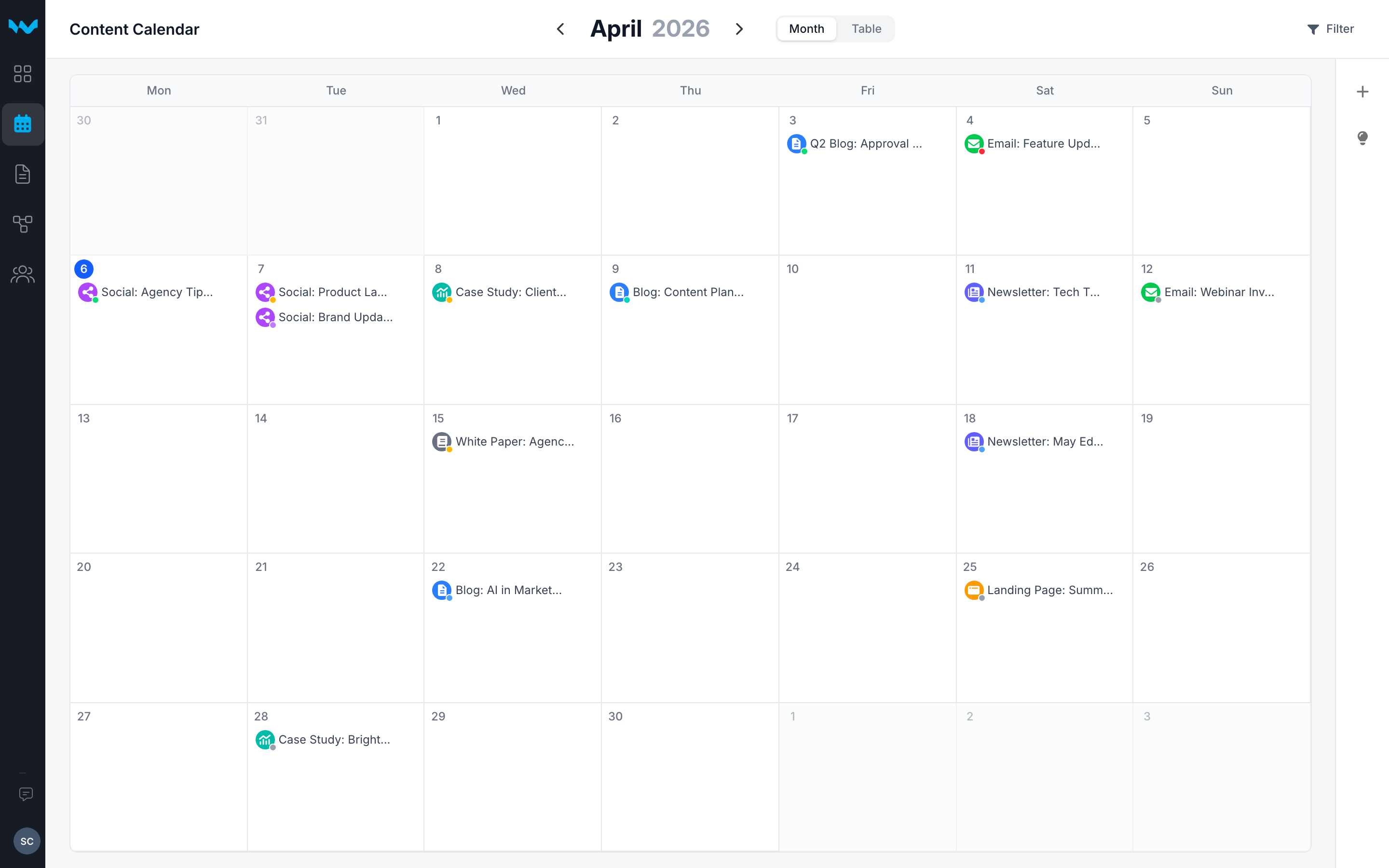1389x868 pixels.
Task: Open the feedback chat icon at sidebar bottom
Action: [x=26, y=794]
